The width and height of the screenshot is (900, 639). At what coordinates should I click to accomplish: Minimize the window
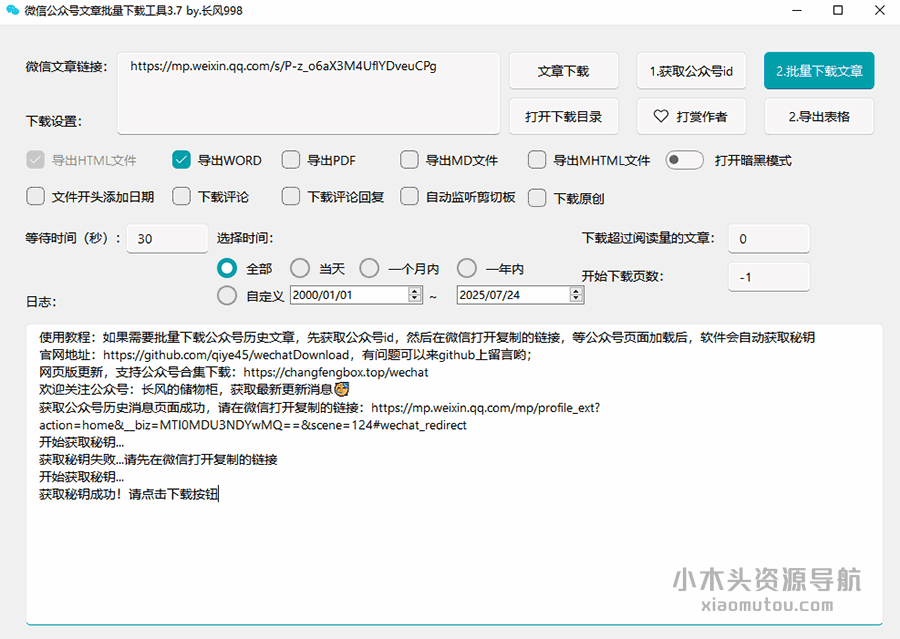coord(797,10)
